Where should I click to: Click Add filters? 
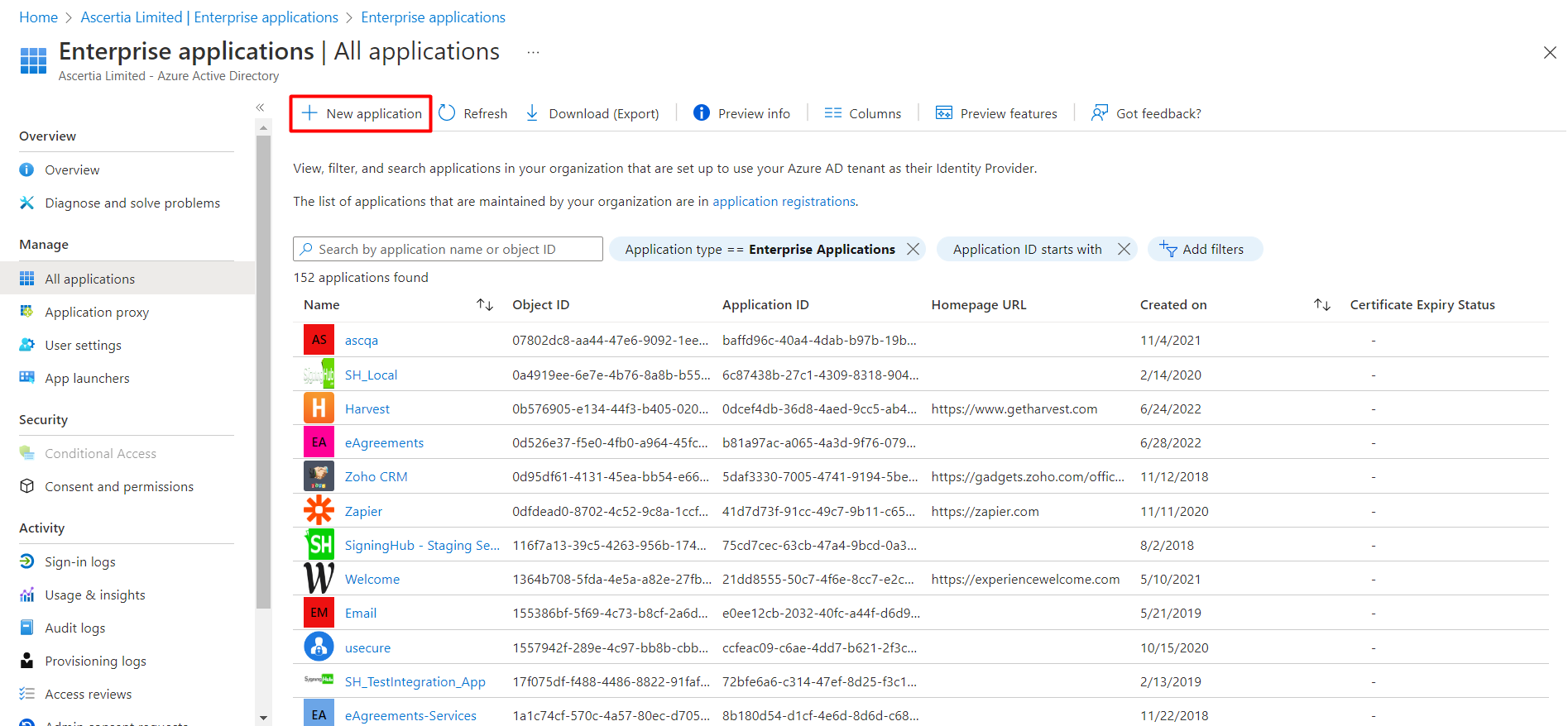[1205, 249]
